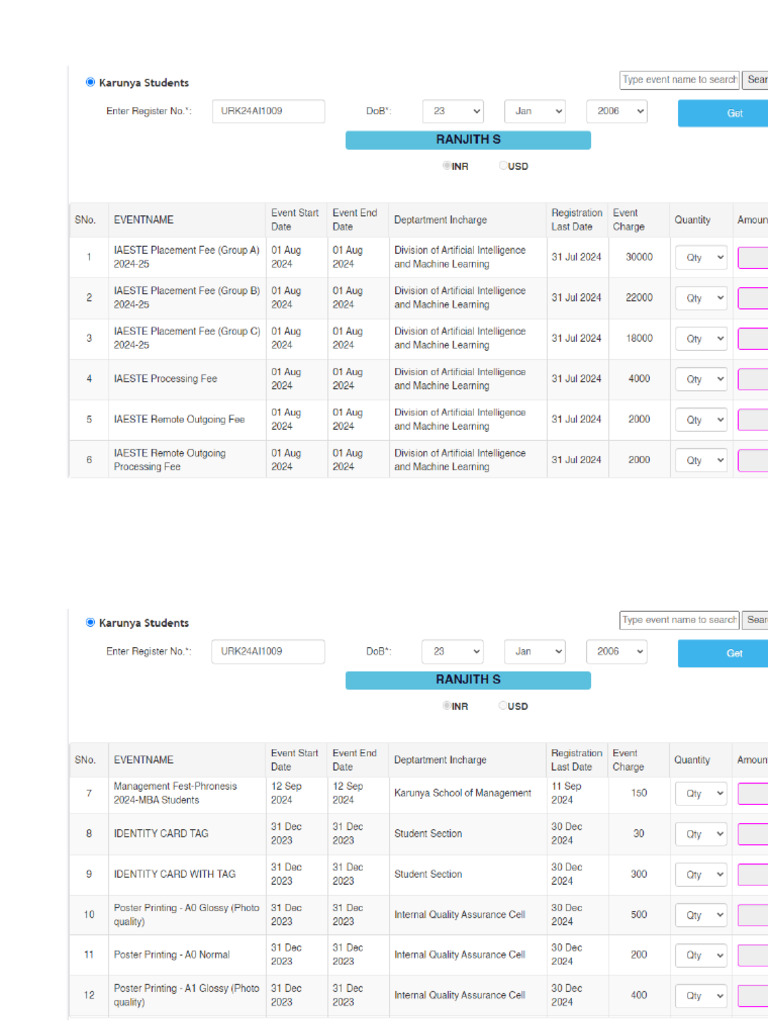Click the RANJITH S name banner above the IAESTE table
This screenshot has height=1024, width=768.
[x=468, y=140]
